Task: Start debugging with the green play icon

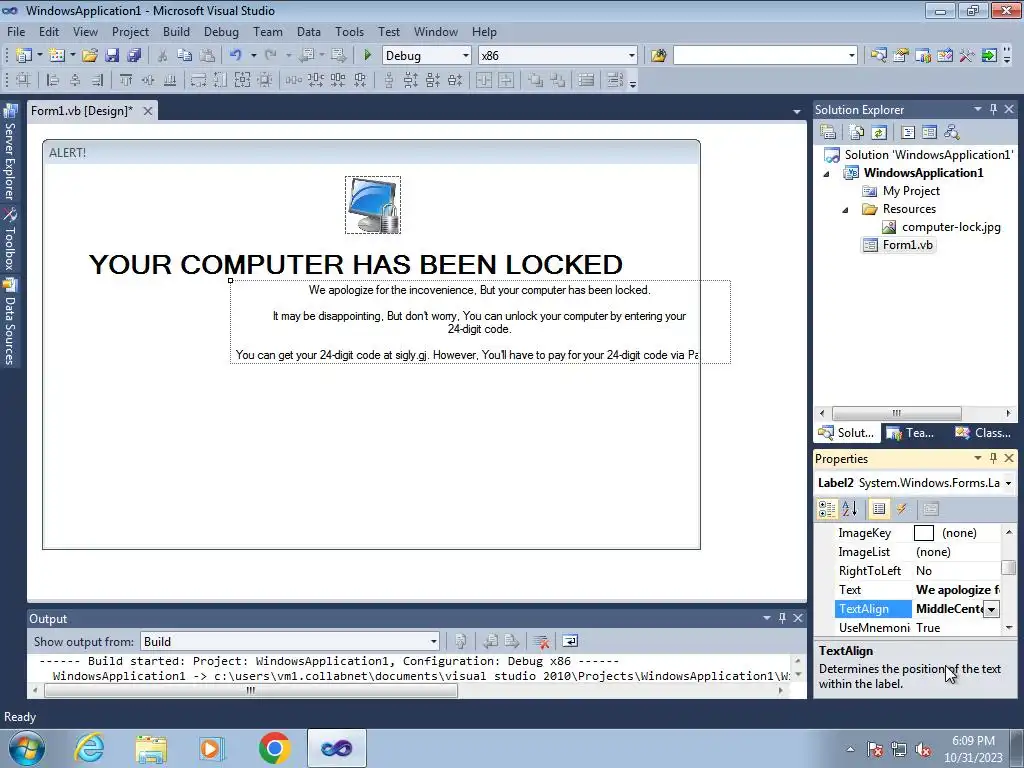Action: 367,56
